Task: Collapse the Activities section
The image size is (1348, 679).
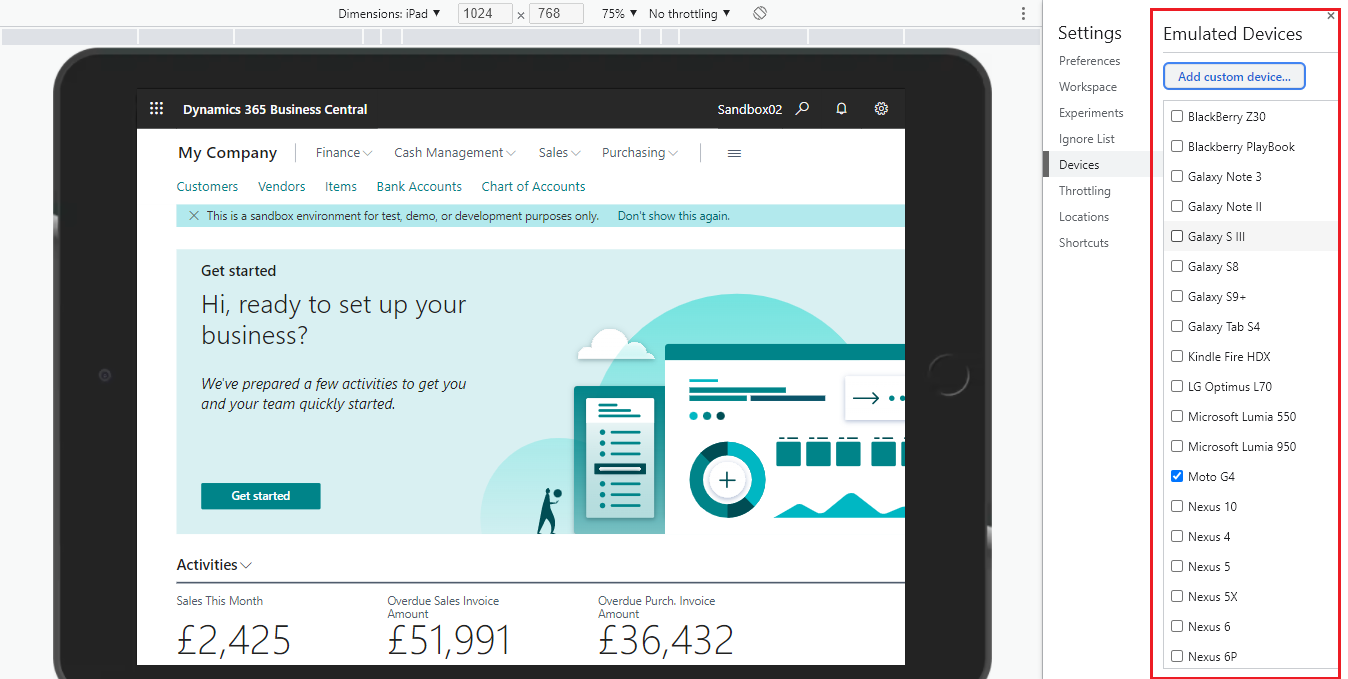Action: click(x=247, y=565)
